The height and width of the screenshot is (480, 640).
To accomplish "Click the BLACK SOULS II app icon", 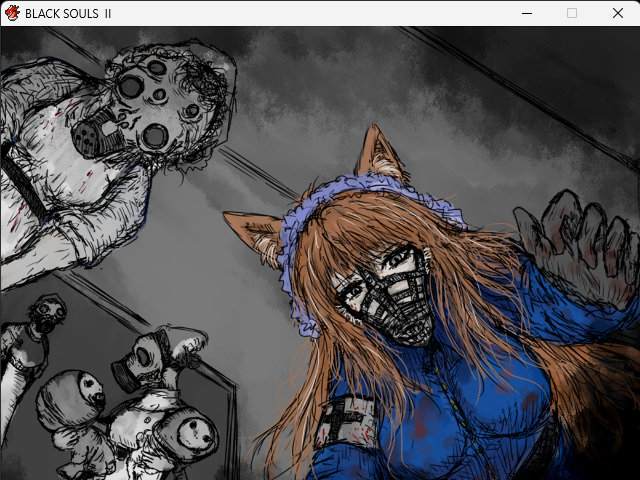I will click(x=13, y=13).
